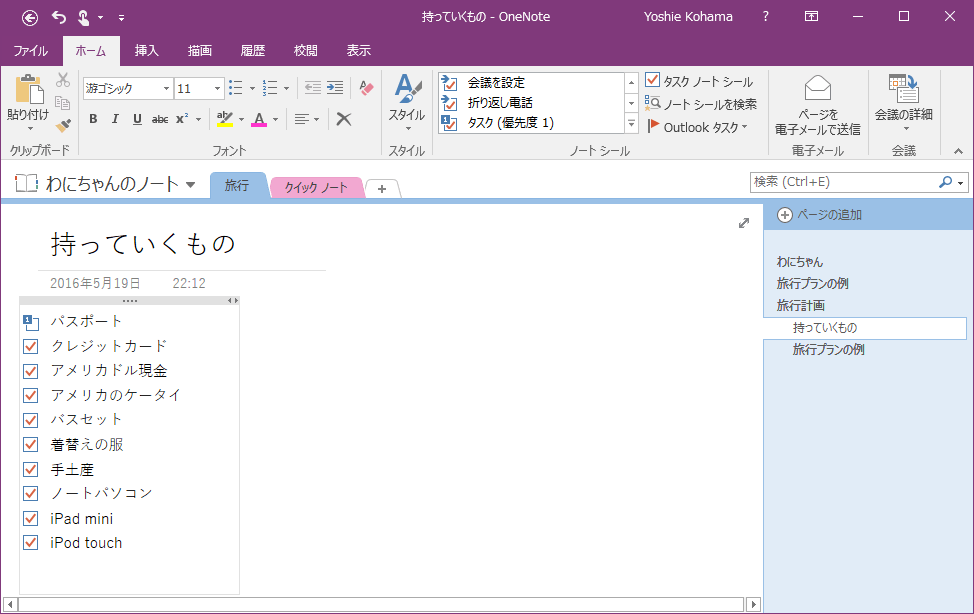
Task: Uncheck the ノートパソコン checkbox
Action: pos(30,493)
